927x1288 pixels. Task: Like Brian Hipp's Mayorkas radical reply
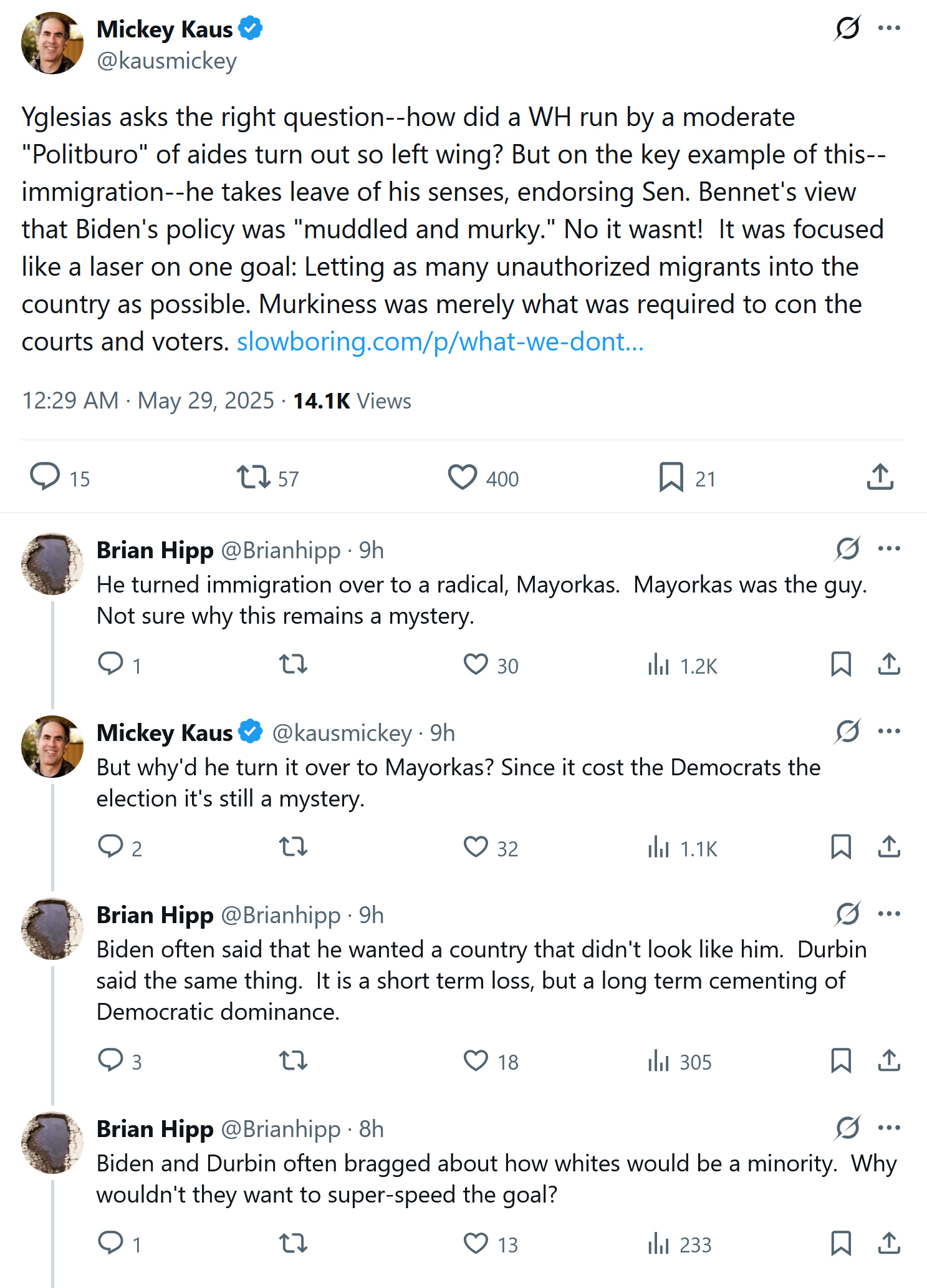pos(476,665)
